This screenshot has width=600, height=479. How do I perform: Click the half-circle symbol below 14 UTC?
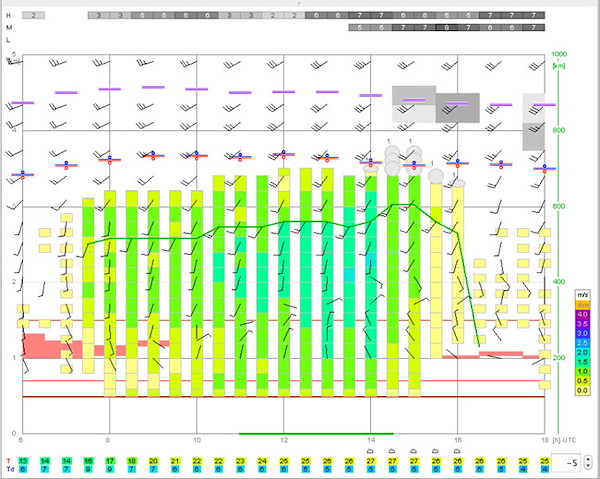371,451
